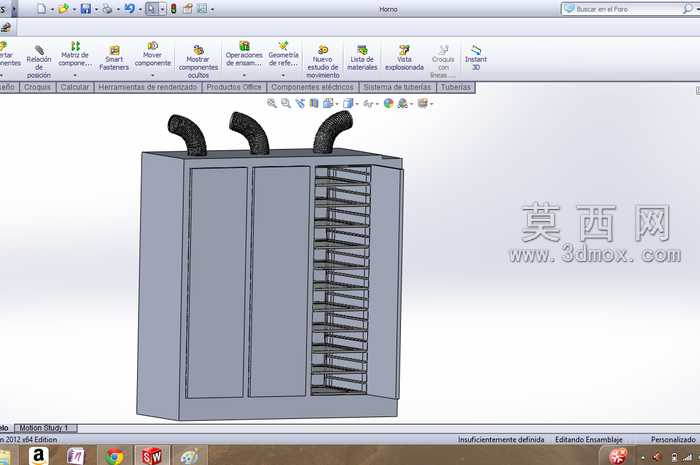700x465 pixels.
Task: Click the left cabinet door on the model
Action: [x=217, y=282]
